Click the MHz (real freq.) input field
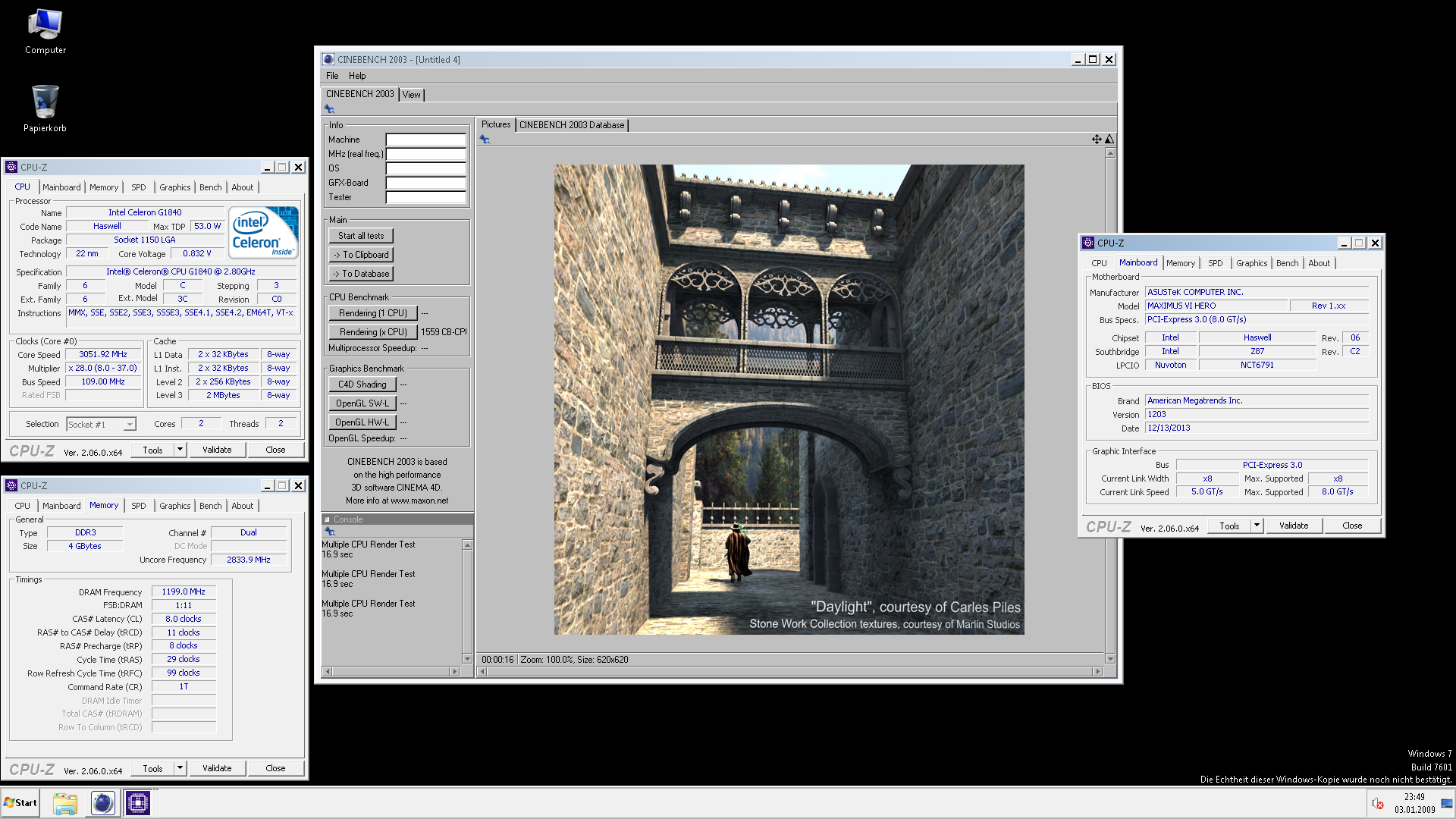 pos(425,154)
